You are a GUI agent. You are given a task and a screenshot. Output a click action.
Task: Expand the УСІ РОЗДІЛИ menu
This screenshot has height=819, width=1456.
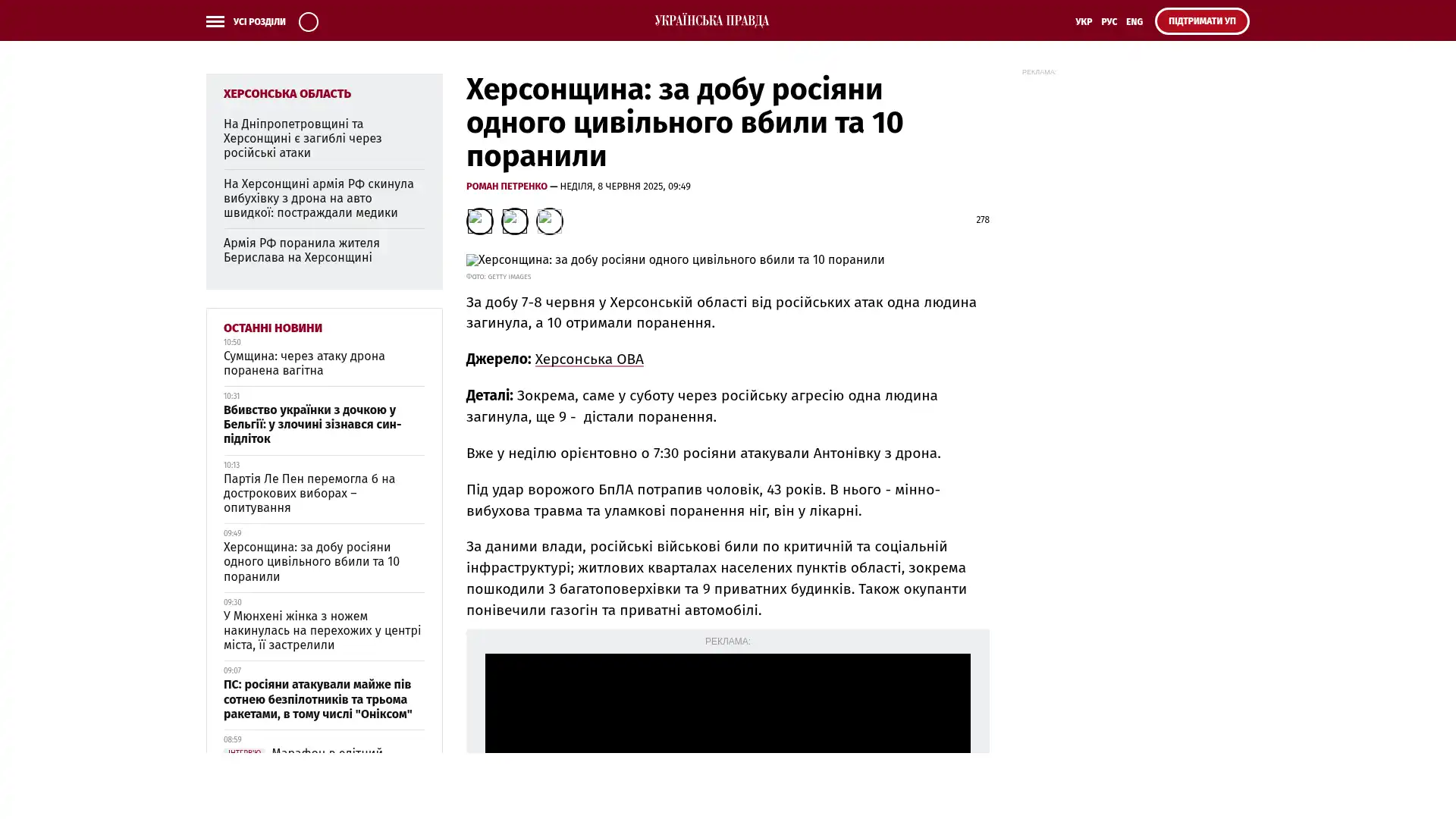point(259,21)
